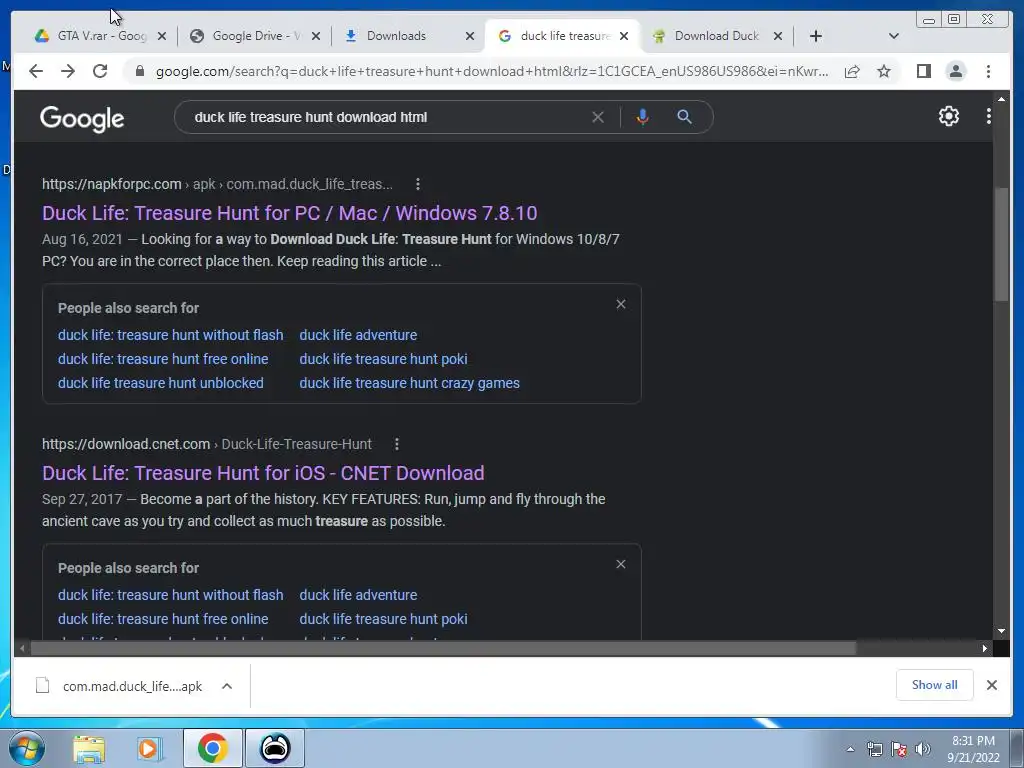Search duck life: treasure hunt free online in first box
Screen dimensions: 1024x768
(x=163, y=359)
